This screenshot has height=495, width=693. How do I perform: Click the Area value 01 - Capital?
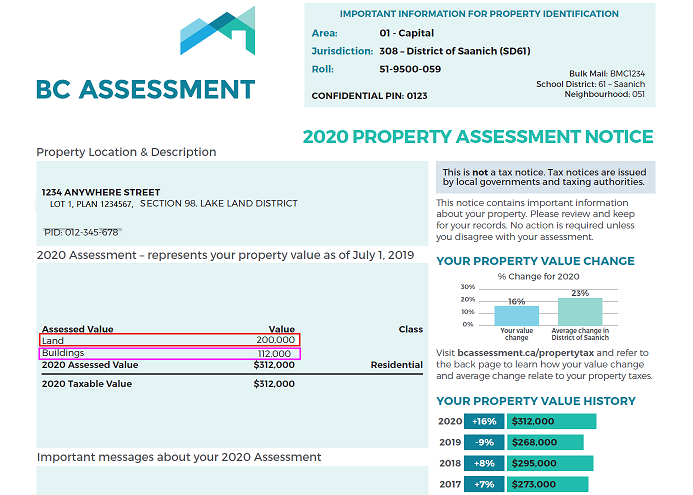[406, 33]
